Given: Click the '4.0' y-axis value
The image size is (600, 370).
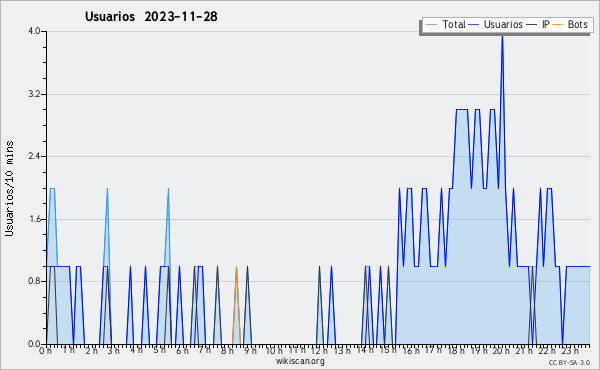Looking at the screenshot, I should coord(34,31).
